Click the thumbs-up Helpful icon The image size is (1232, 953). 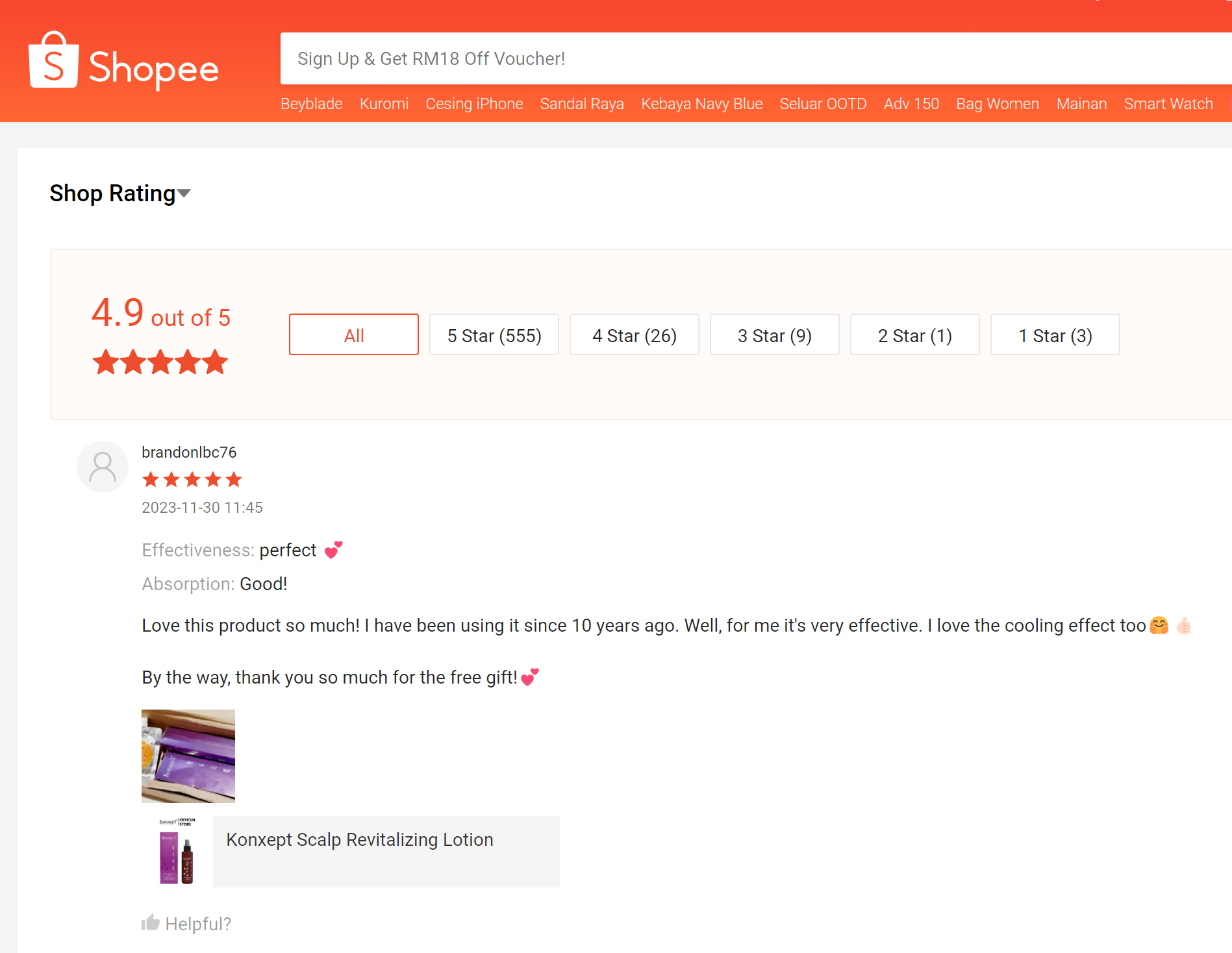[151, 922]
